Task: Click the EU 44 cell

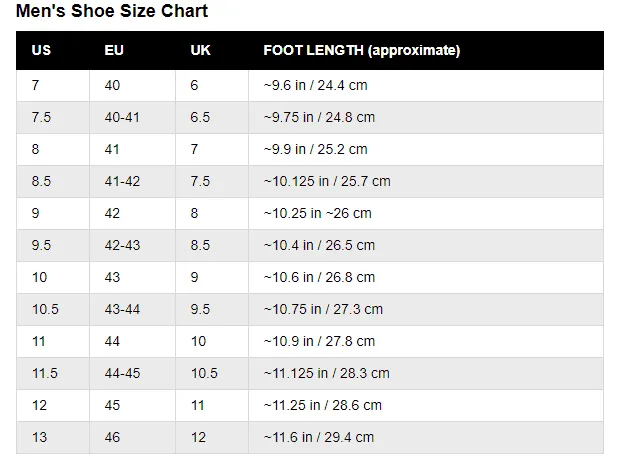Action: coord(112,341)
